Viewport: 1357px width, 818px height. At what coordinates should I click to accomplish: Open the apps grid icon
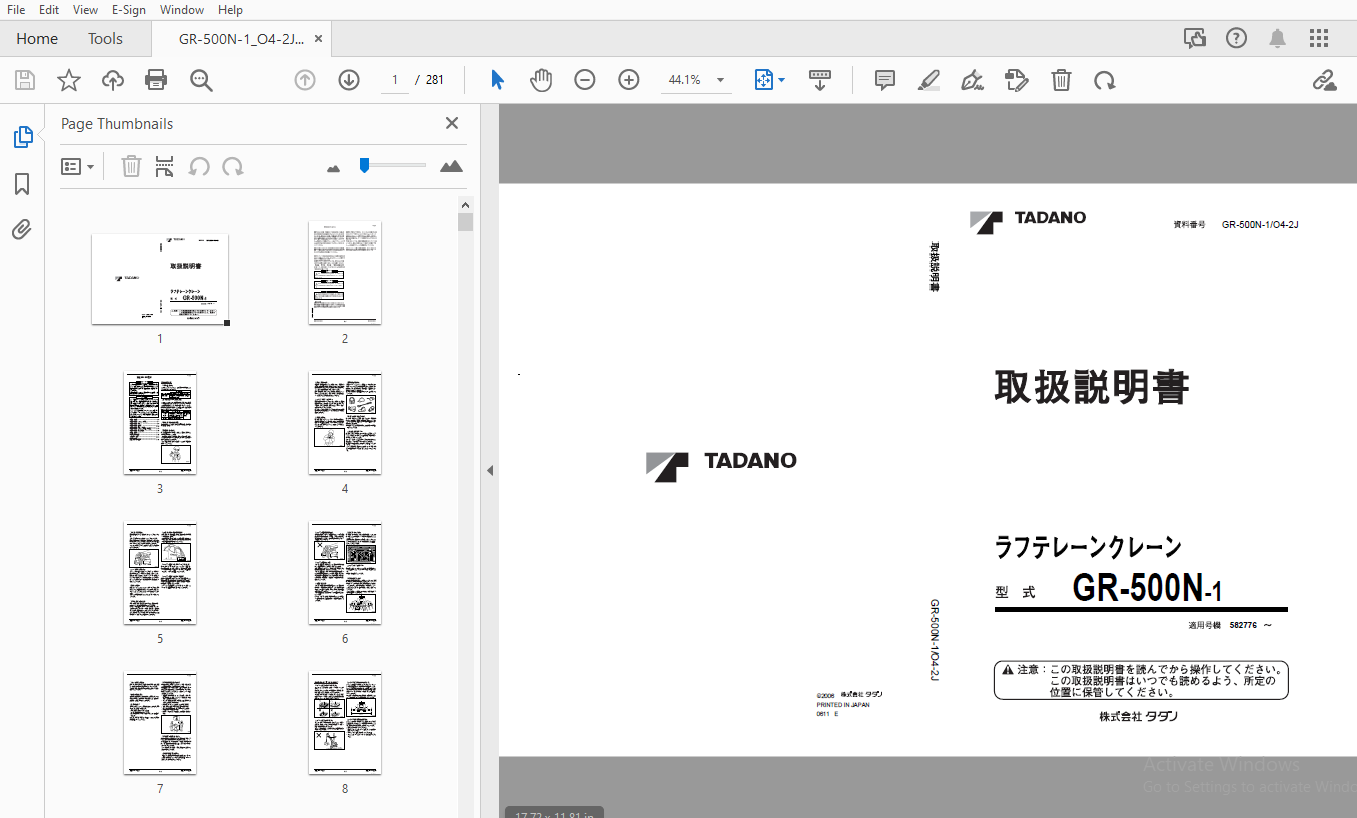click(x=1319, y=38)
